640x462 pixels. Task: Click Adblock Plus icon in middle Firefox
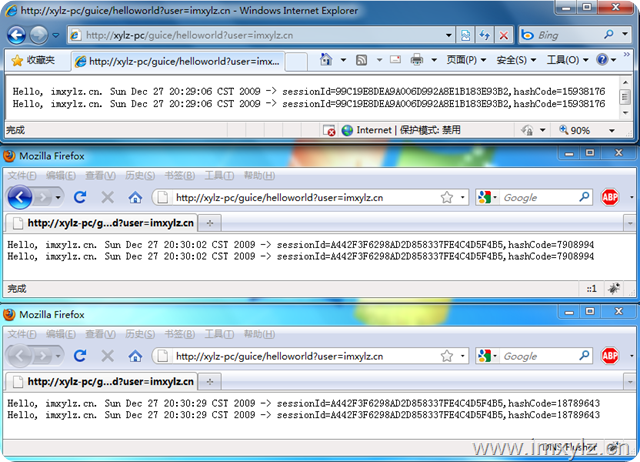tap(610, 198)
